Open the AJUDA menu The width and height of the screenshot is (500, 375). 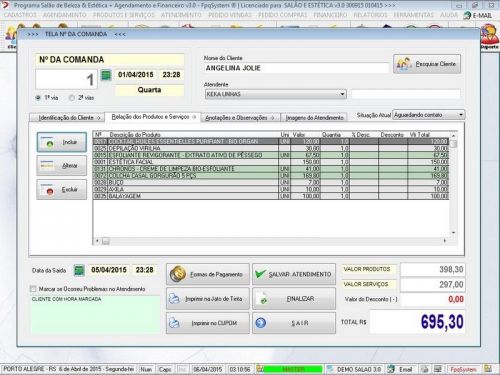point(449,15)
